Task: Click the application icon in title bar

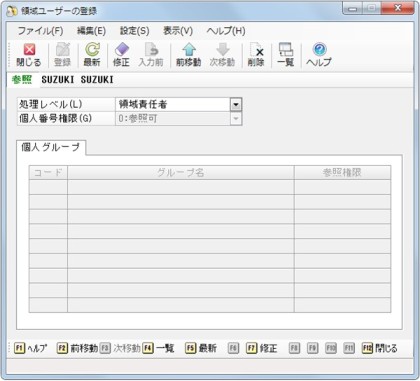Action: 12,11
